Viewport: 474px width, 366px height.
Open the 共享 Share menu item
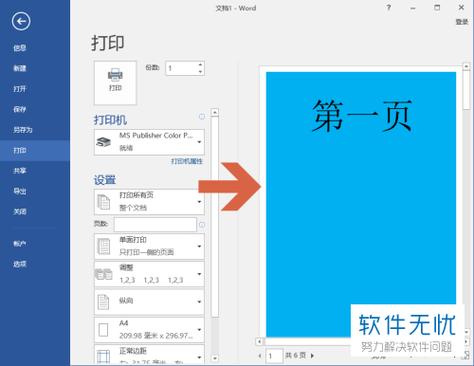[x=20, y=171]
